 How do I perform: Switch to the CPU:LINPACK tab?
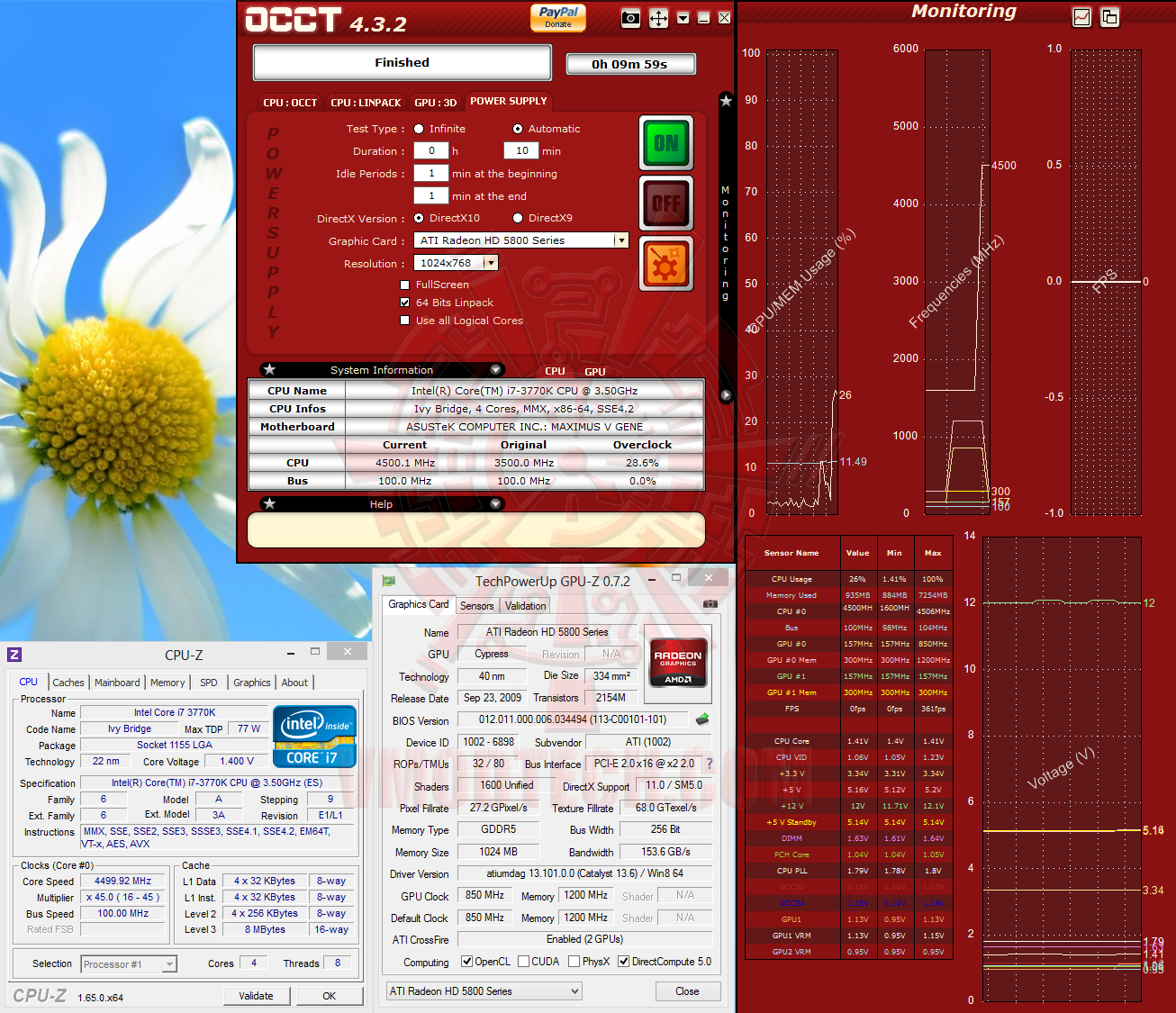[x=366, y=103]
